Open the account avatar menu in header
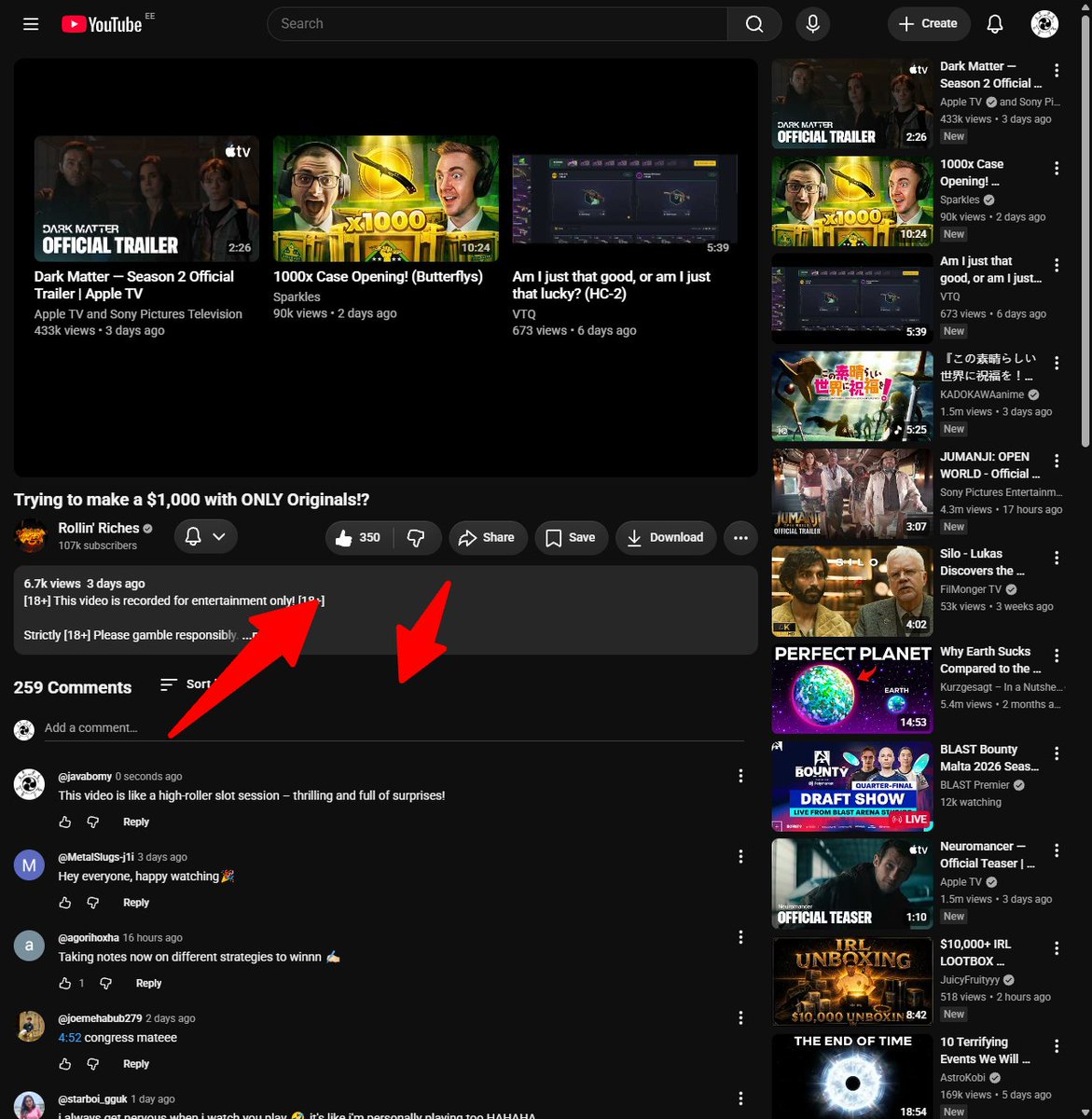Viewport: 1092px width, 1119px height. 1044,24
